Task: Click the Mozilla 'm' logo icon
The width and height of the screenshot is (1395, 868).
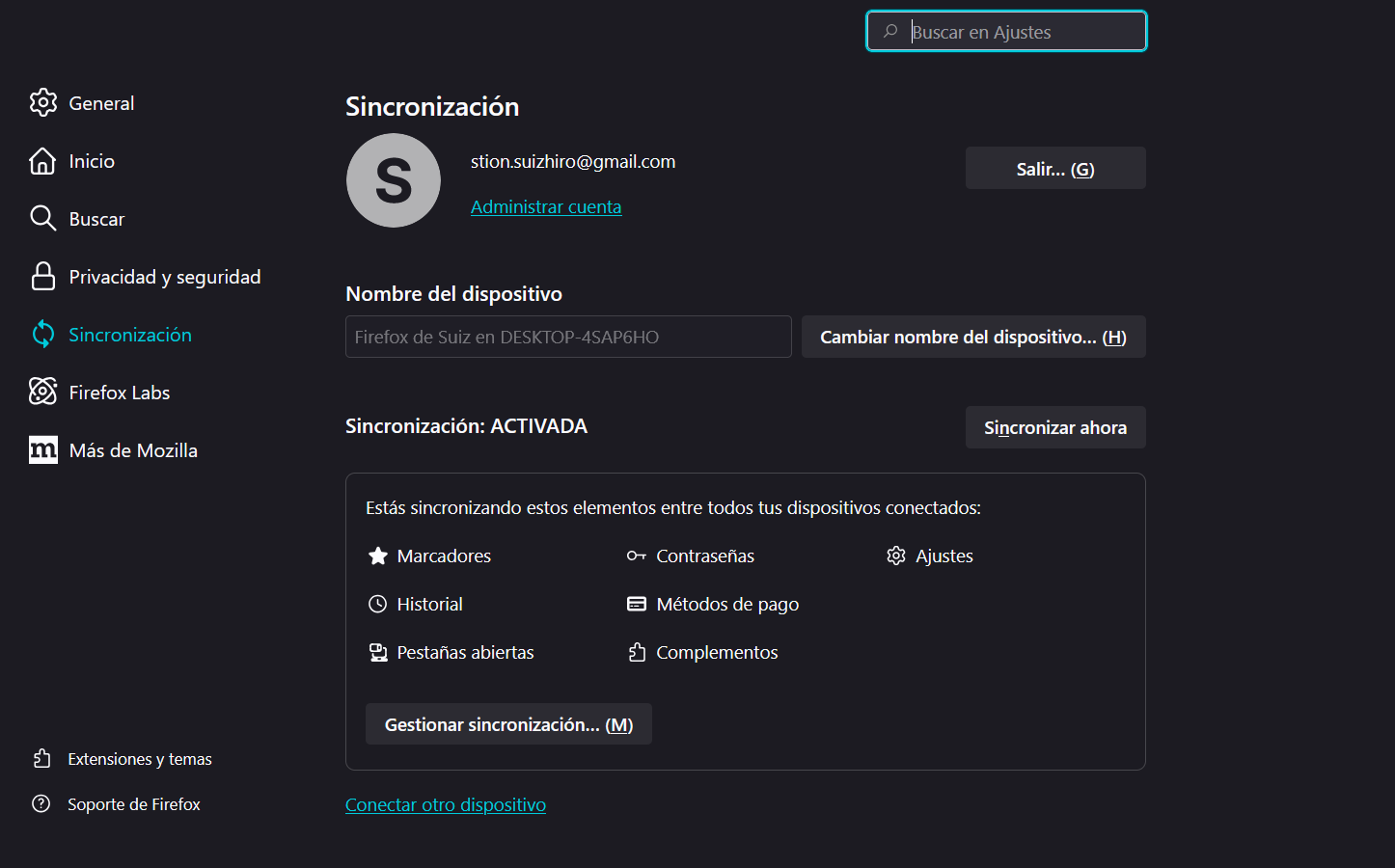Action: pyautogui.click(x=43, y=449)
